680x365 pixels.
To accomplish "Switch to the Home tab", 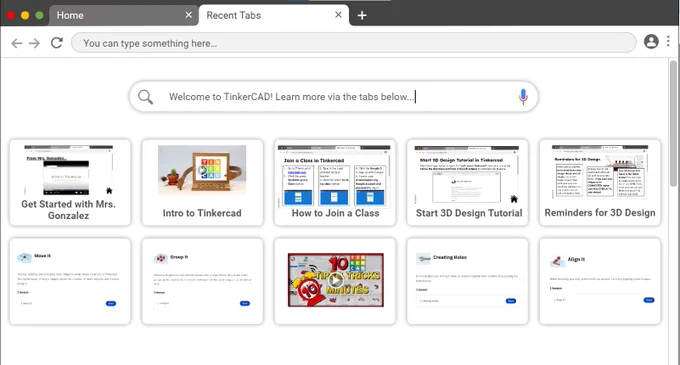I will click(x=124, y=16).
